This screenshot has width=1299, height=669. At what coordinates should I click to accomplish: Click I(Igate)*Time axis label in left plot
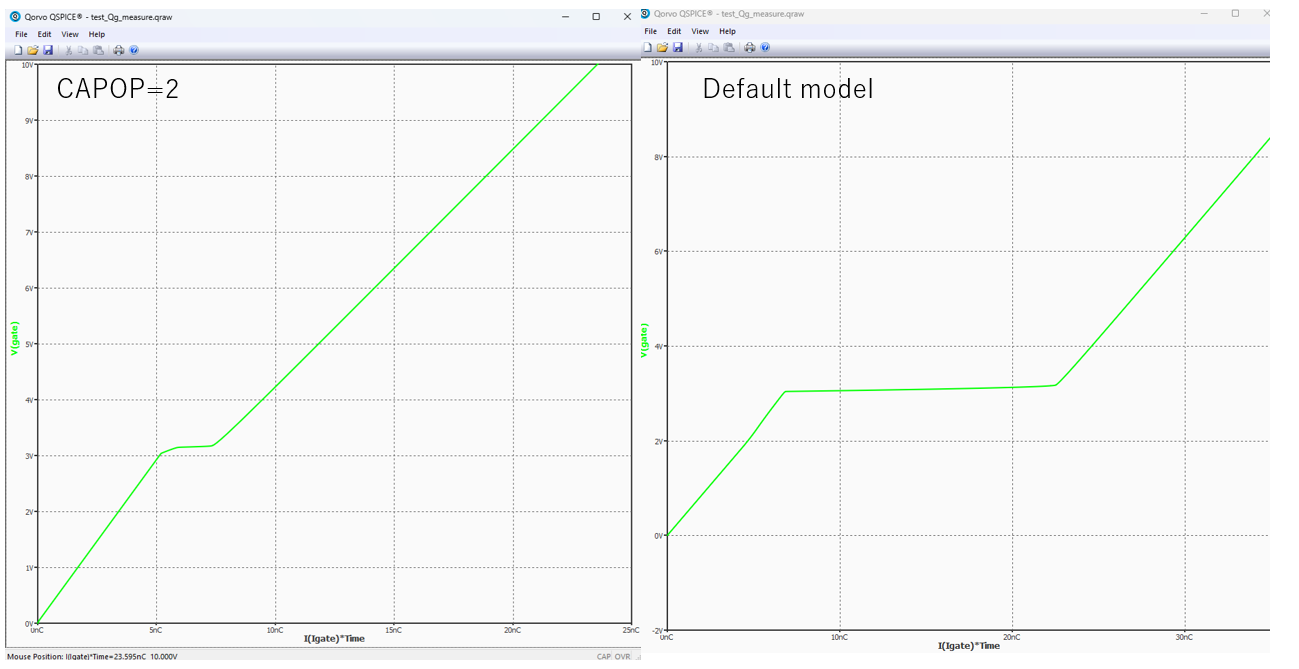[x=334, y=637]
